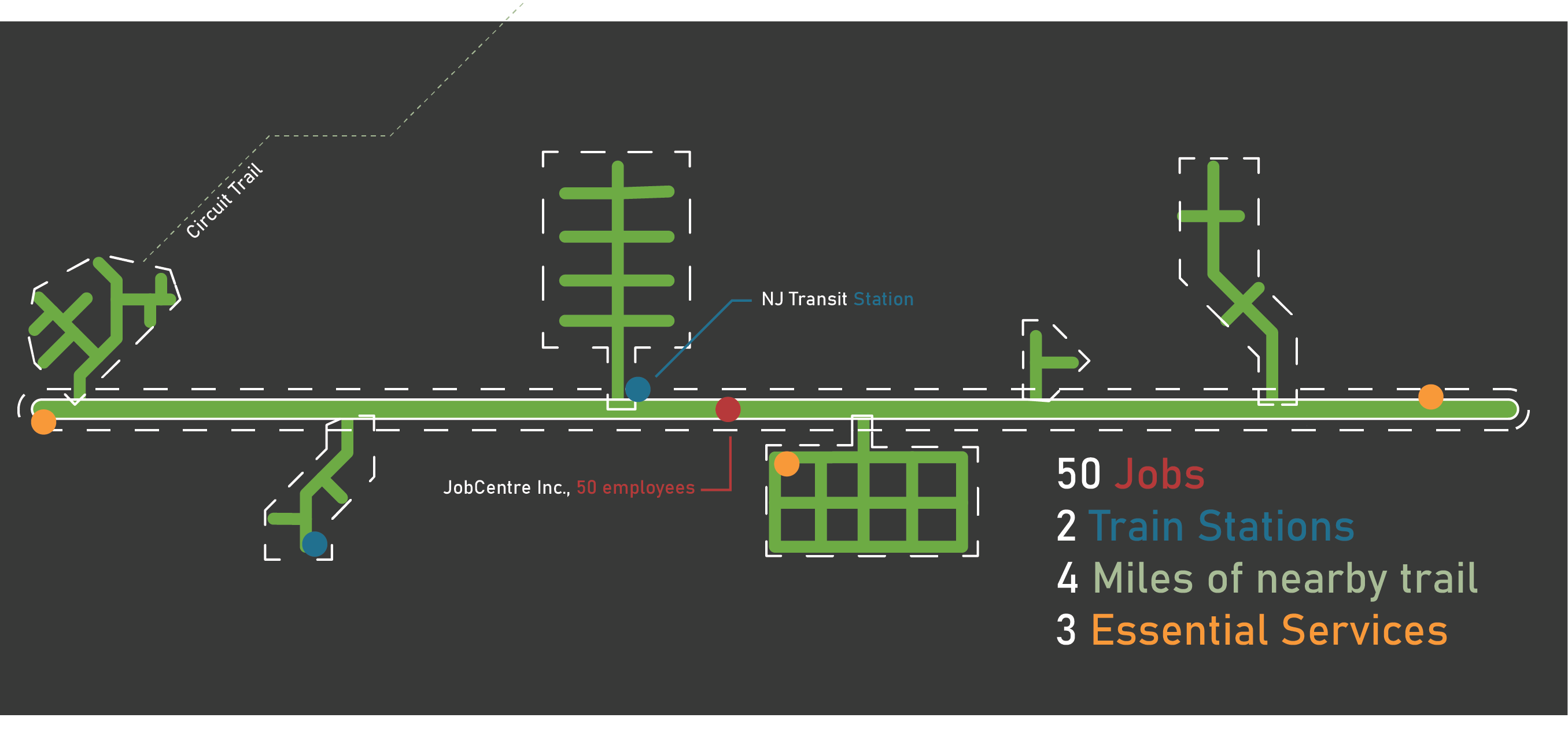Screen dimensions: 1568x736
Task: Click the orange dot on the grid neighborhood
Action: [x=787, y=464]
